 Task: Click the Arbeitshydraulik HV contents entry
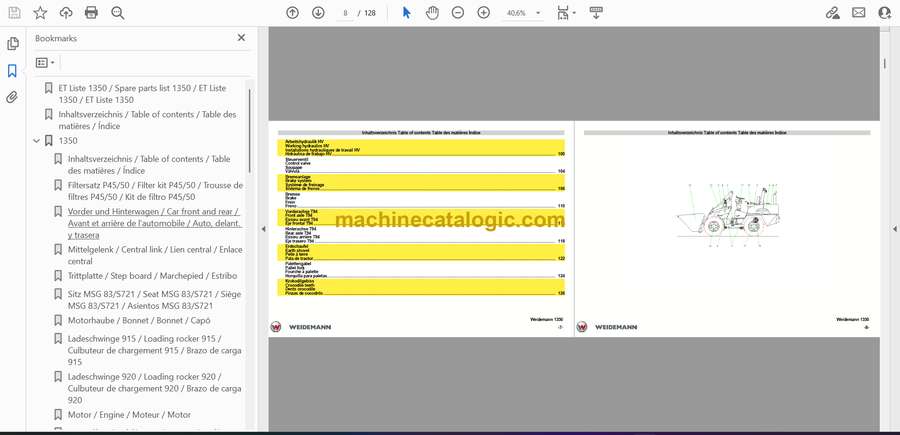(421, 147)
